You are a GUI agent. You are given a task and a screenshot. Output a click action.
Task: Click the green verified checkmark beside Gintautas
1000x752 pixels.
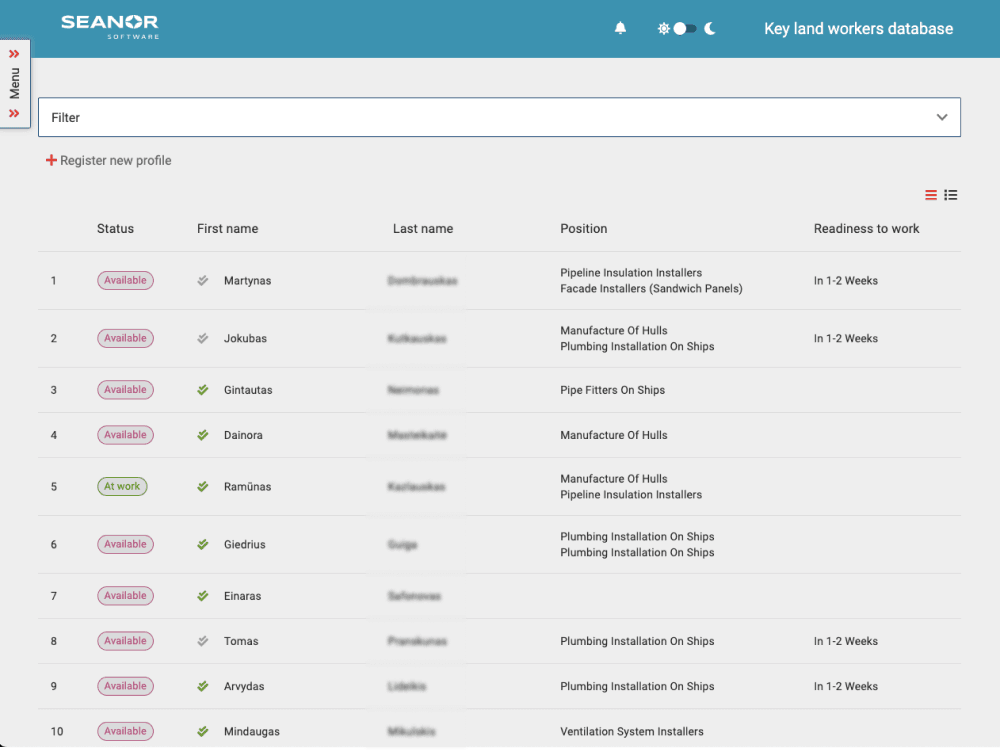tap(203, 390)
